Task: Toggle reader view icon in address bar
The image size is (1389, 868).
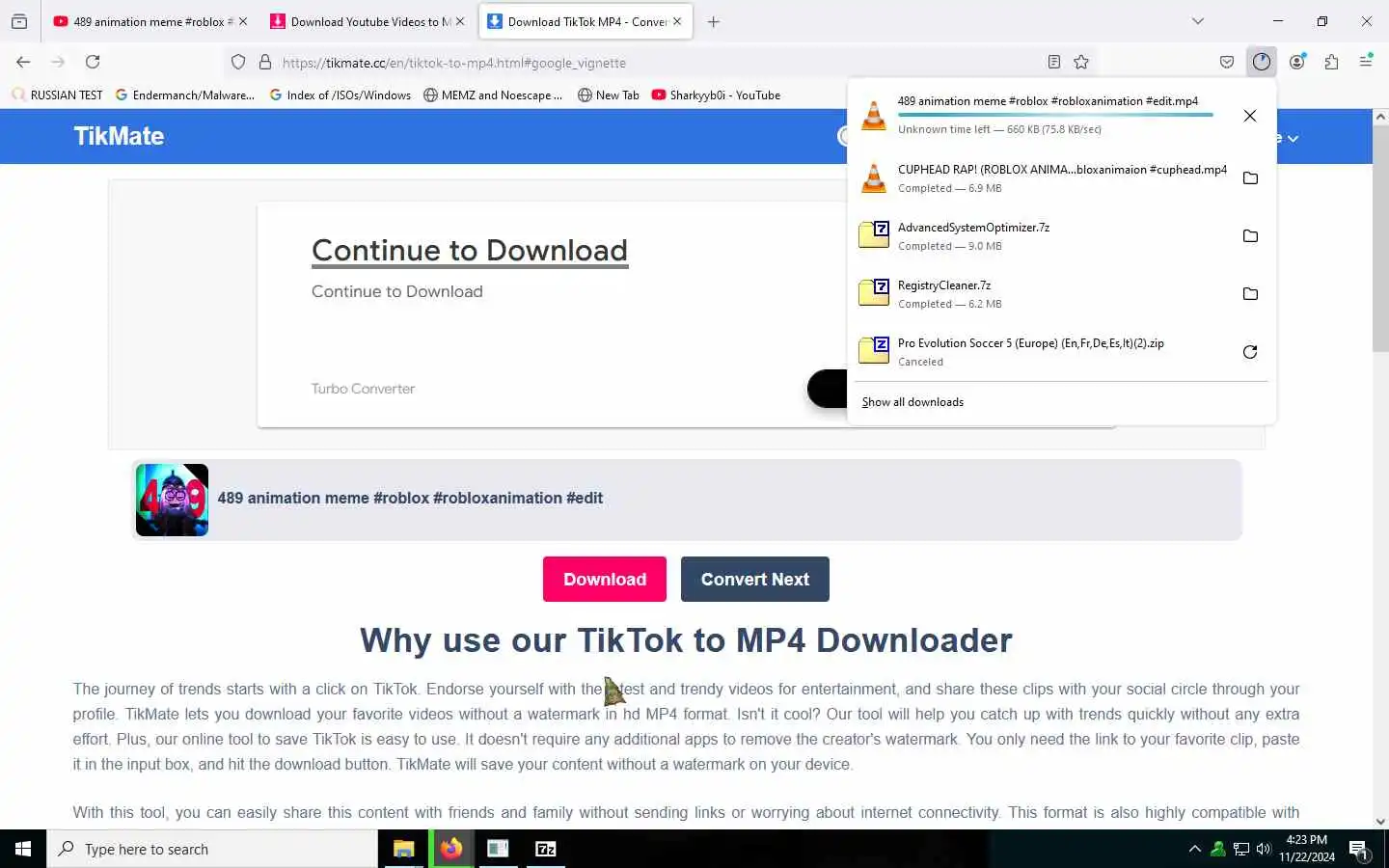Action: tap(1054, 63)
